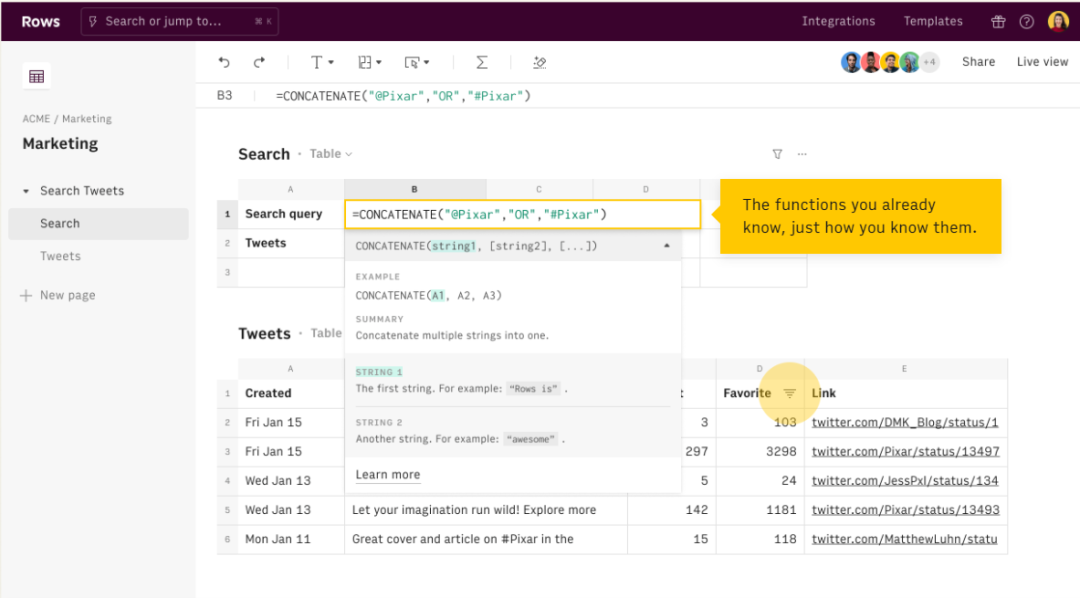Click the Share button

pyautogui.click(x=978, y=61)
